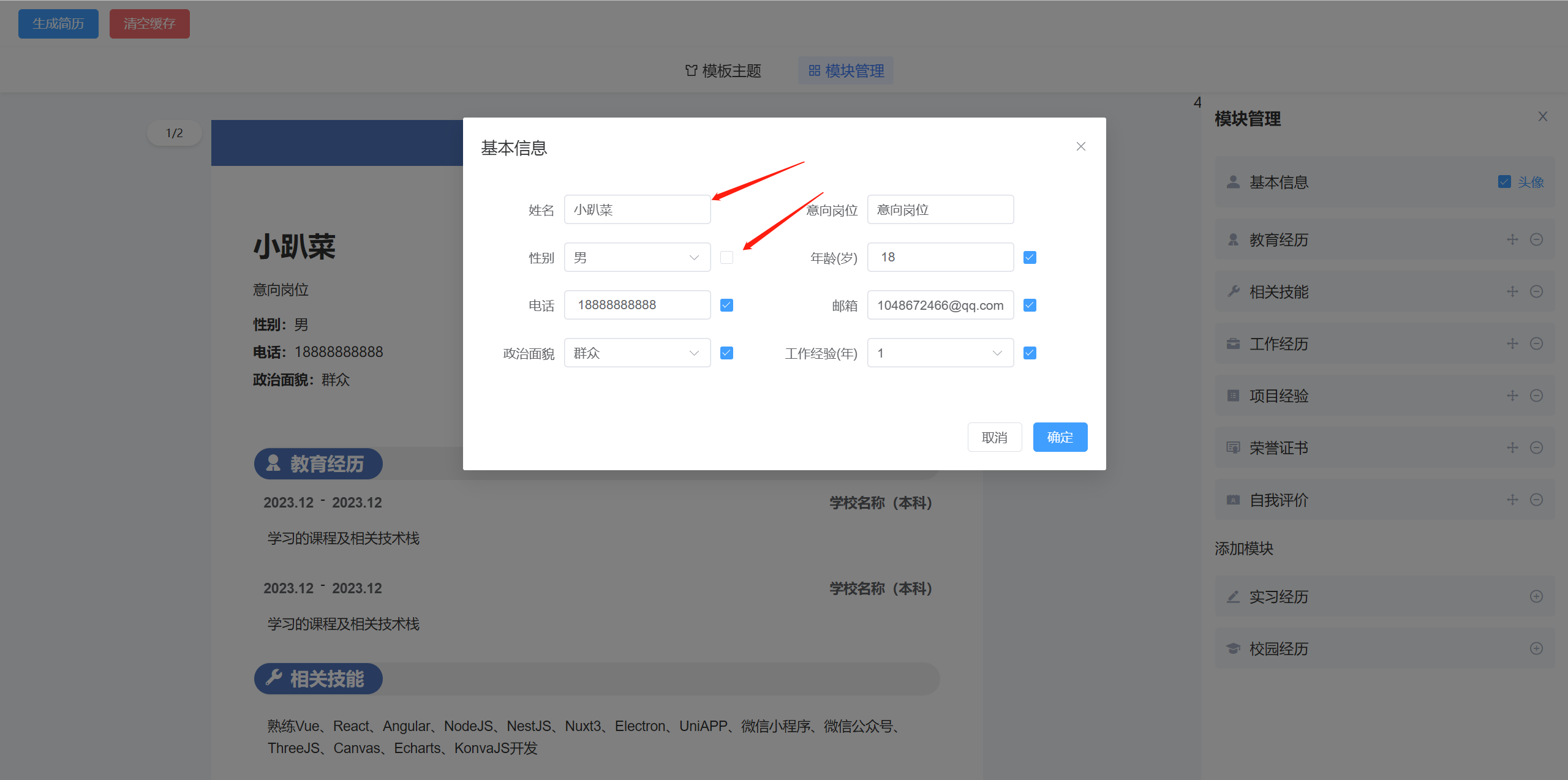Expand the 政治面貌 dropdown

(x=637, y=353)
